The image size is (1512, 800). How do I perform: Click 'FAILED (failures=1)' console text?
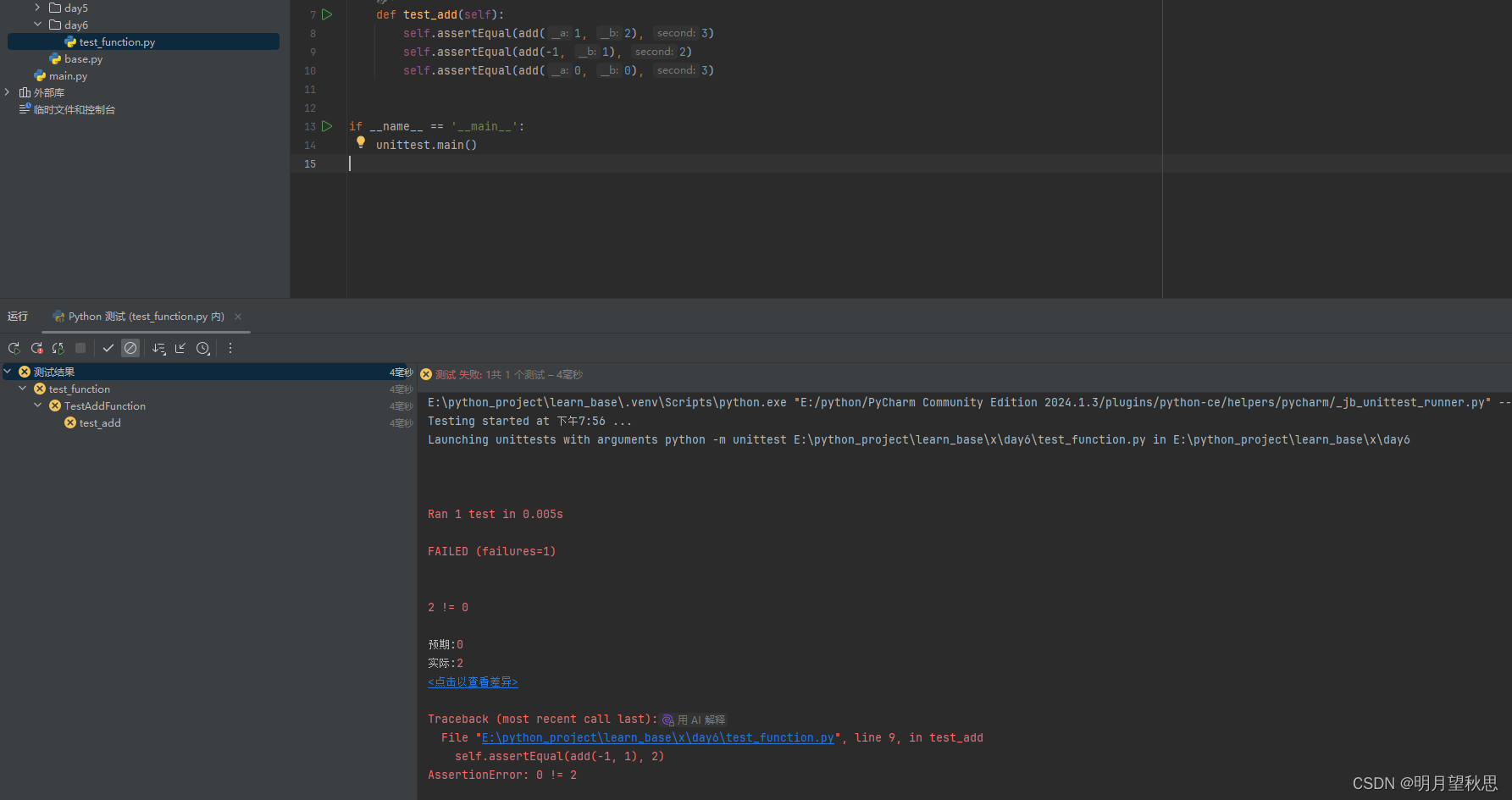pos(492,552)
